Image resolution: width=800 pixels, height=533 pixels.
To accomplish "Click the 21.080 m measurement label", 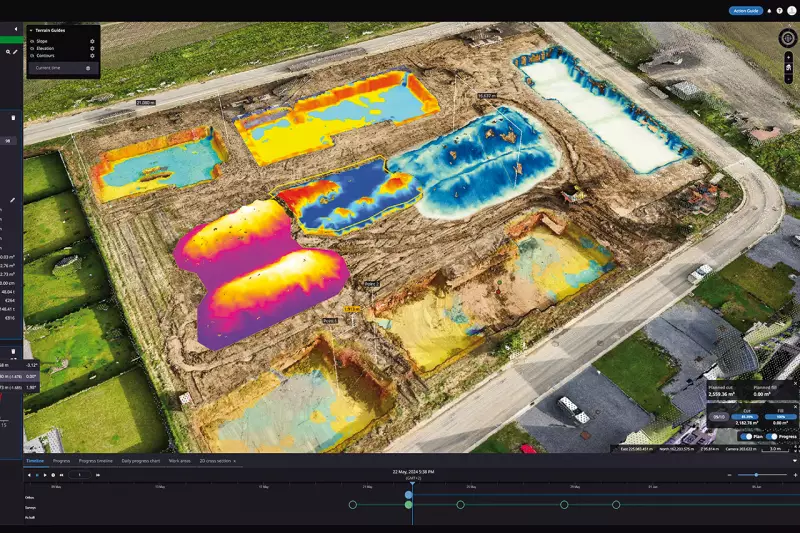I will coord(145,103).
